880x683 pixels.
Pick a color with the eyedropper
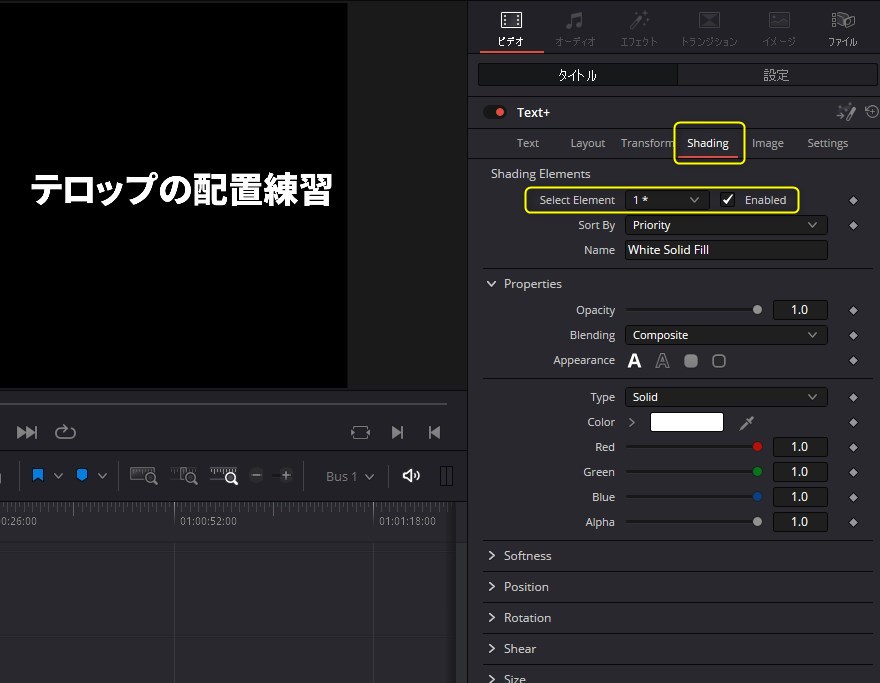pyautogui.click(x=746, y=423)
